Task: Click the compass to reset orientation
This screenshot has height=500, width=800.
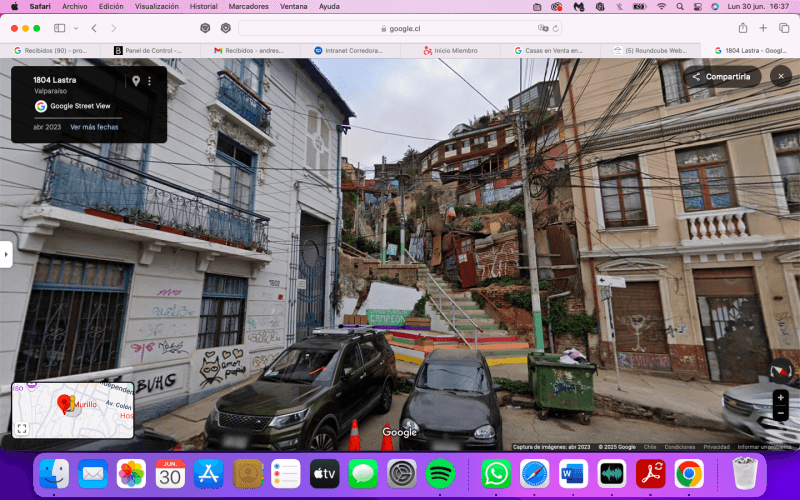Action: tap(780, 370)
